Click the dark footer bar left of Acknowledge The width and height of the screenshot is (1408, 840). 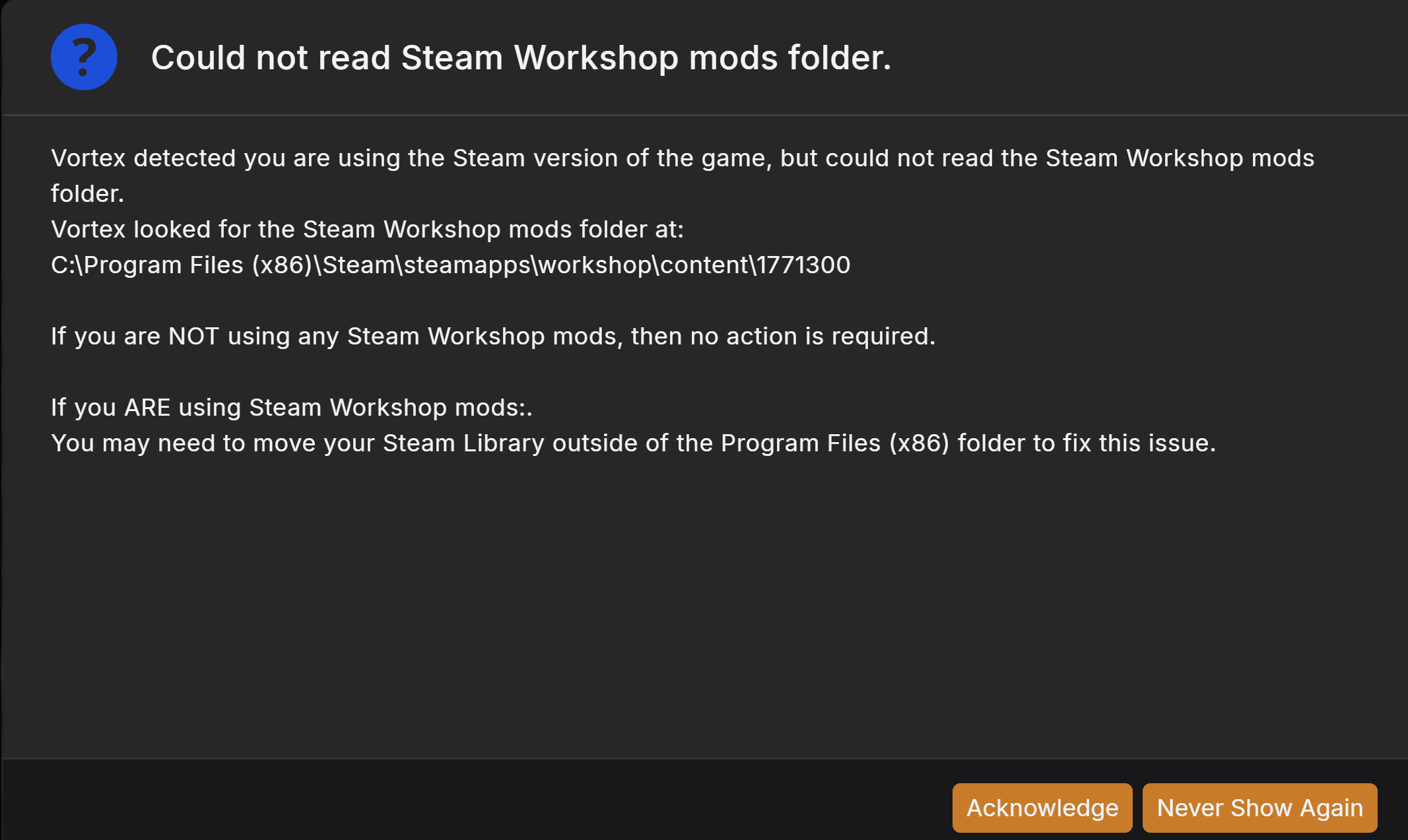462,801
